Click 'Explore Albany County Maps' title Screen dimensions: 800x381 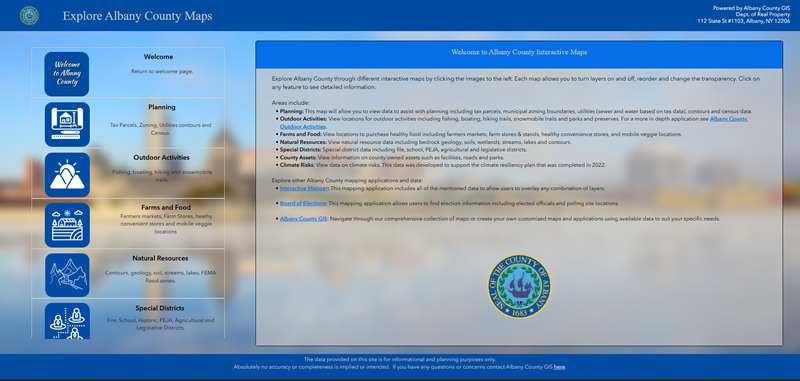pyautogui.click(x=137, y=16)
